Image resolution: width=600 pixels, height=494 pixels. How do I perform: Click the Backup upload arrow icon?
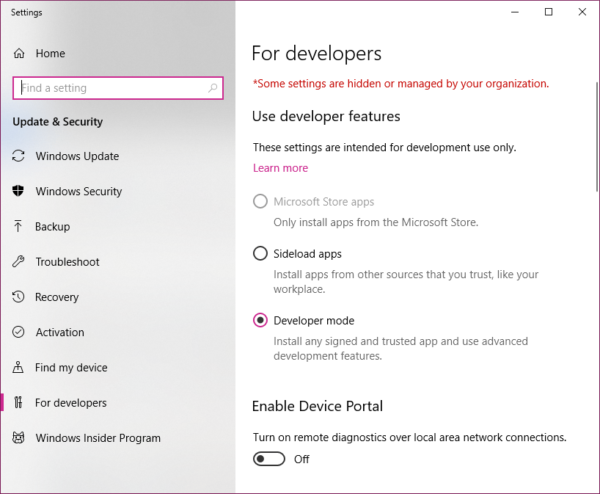[x=18, y=226]
